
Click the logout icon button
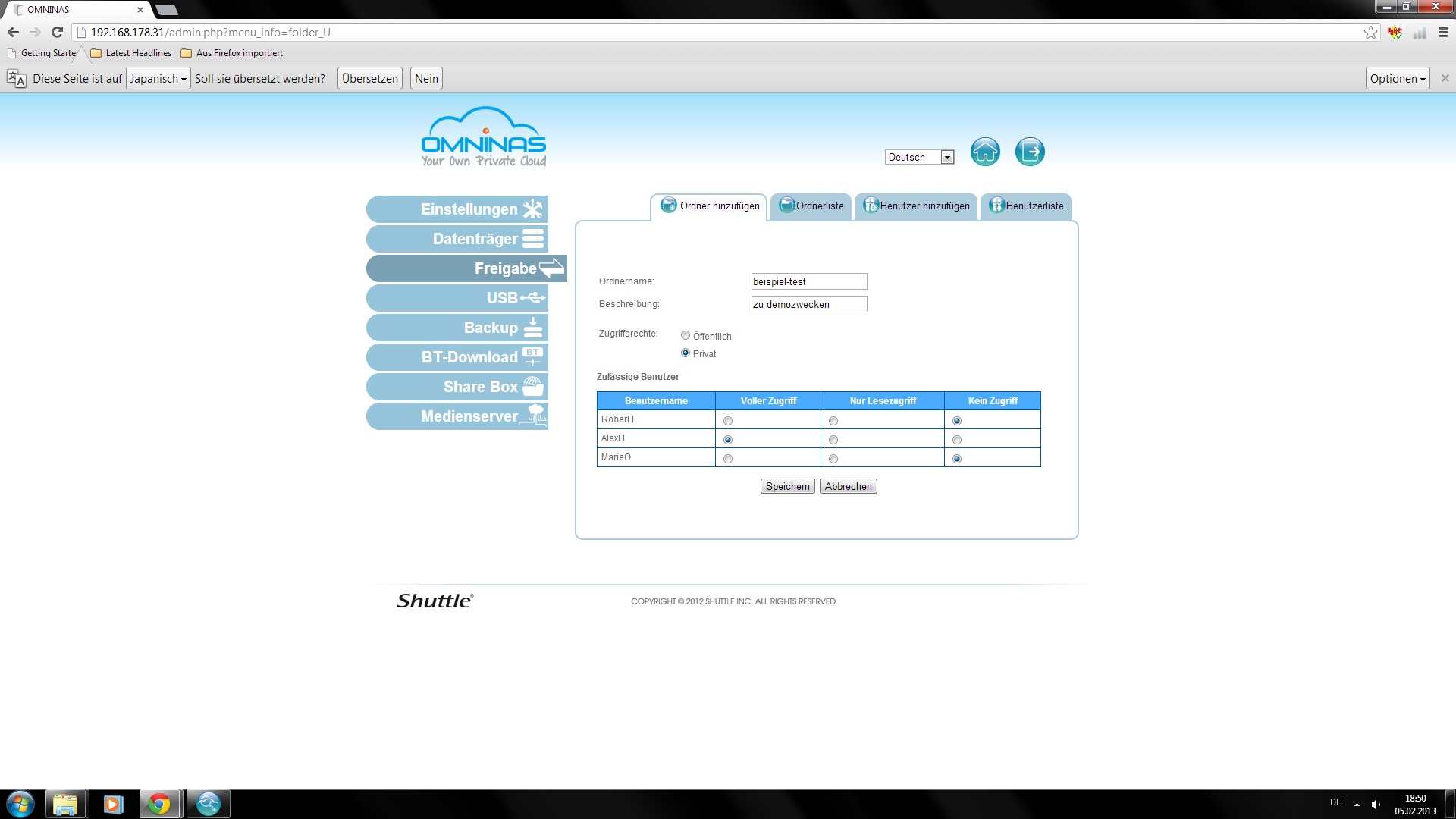pos(1030,152)
